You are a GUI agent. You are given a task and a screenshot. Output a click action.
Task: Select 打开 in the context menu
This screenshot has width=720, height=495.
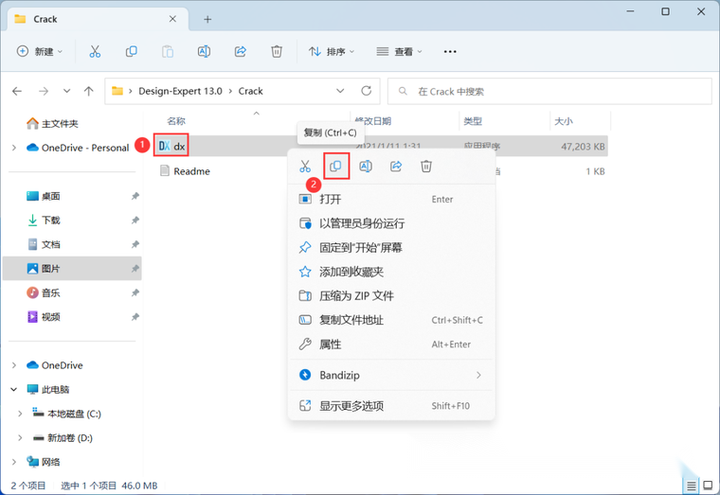click(391, 199)
